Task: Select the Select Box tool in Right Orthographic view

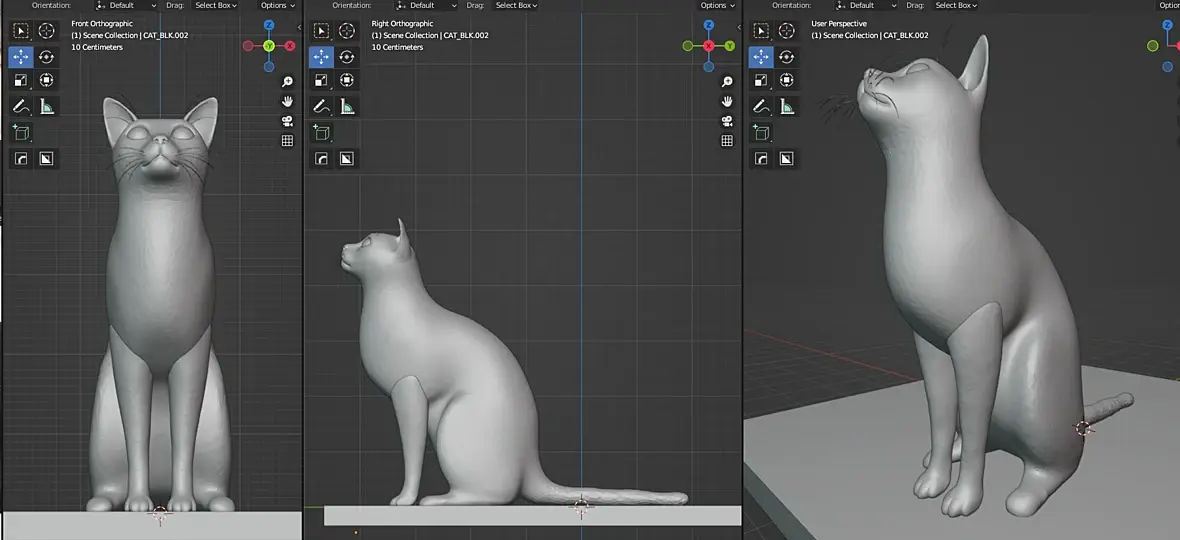Action: point(321,32)
